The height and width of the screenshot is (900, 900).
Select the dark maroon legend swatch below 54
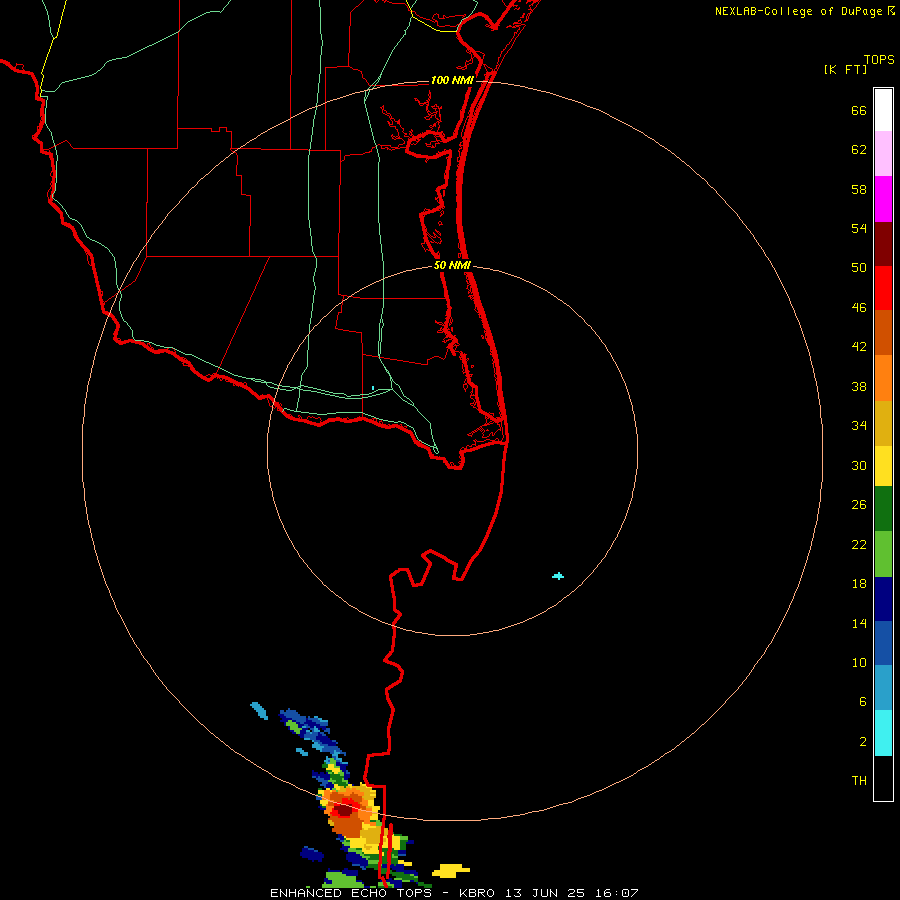click(x=883, y=244)
